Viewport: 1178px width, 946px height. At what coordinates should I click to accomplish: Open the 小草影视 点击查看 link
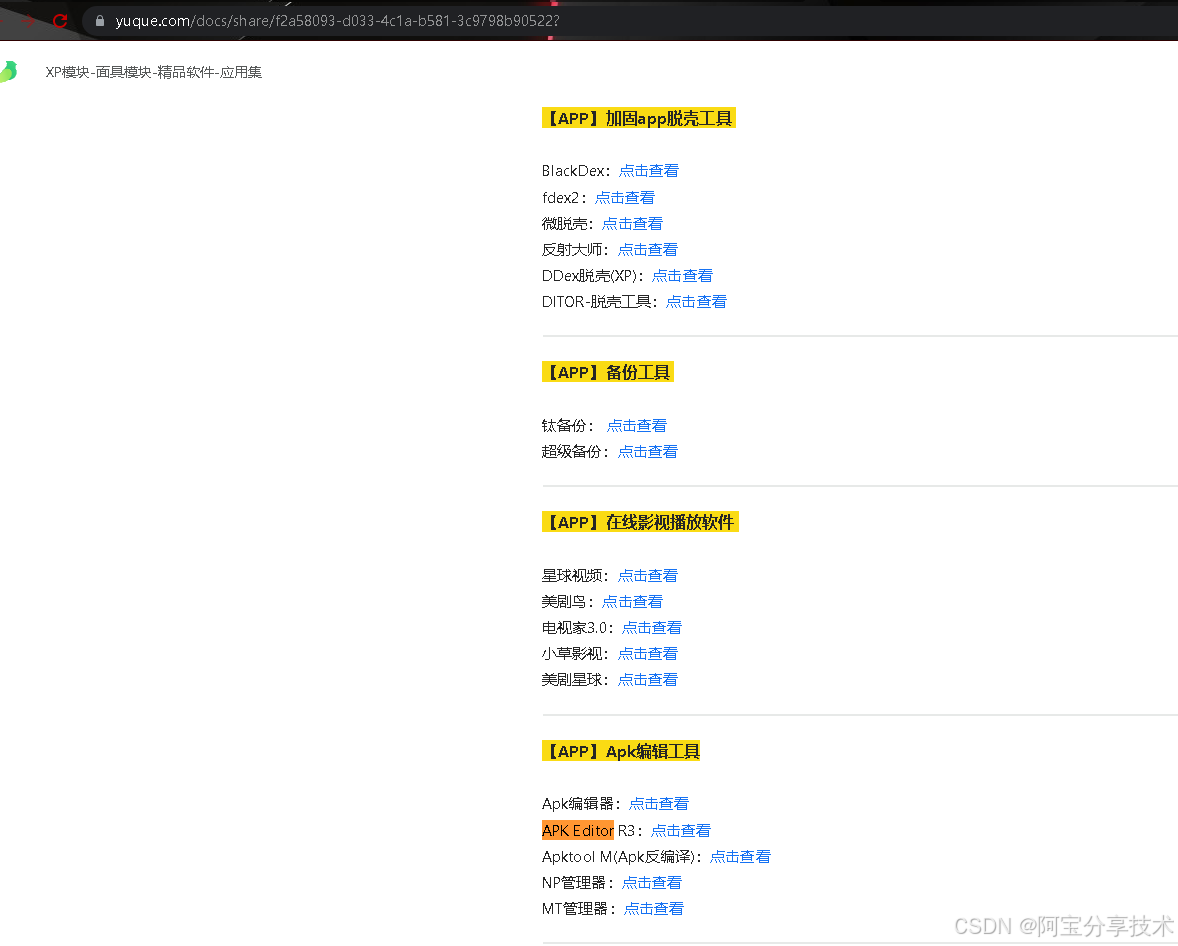pos(648,654)
